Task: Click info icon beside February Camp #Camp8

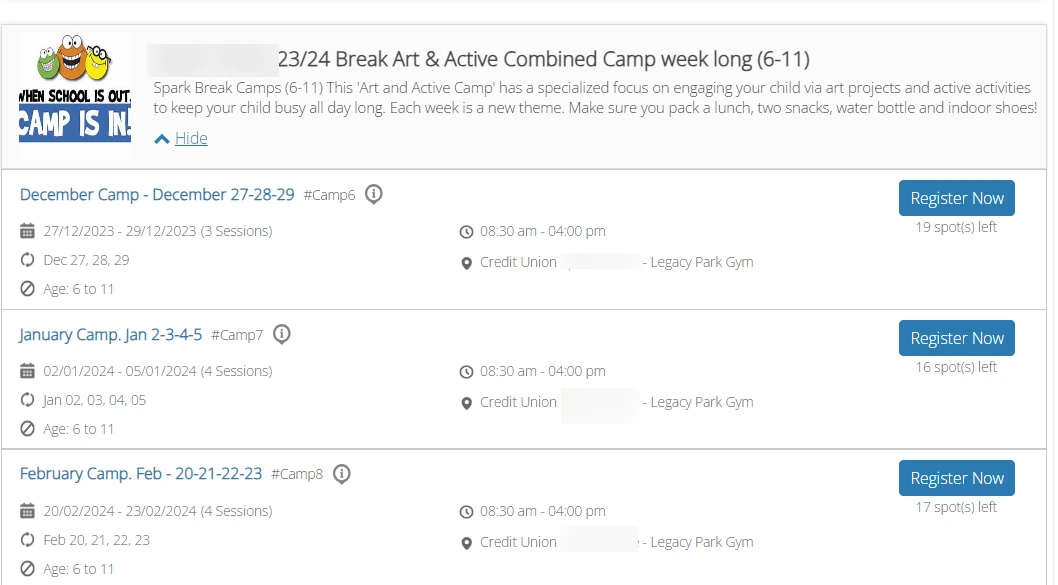Action: pos(342,474)
